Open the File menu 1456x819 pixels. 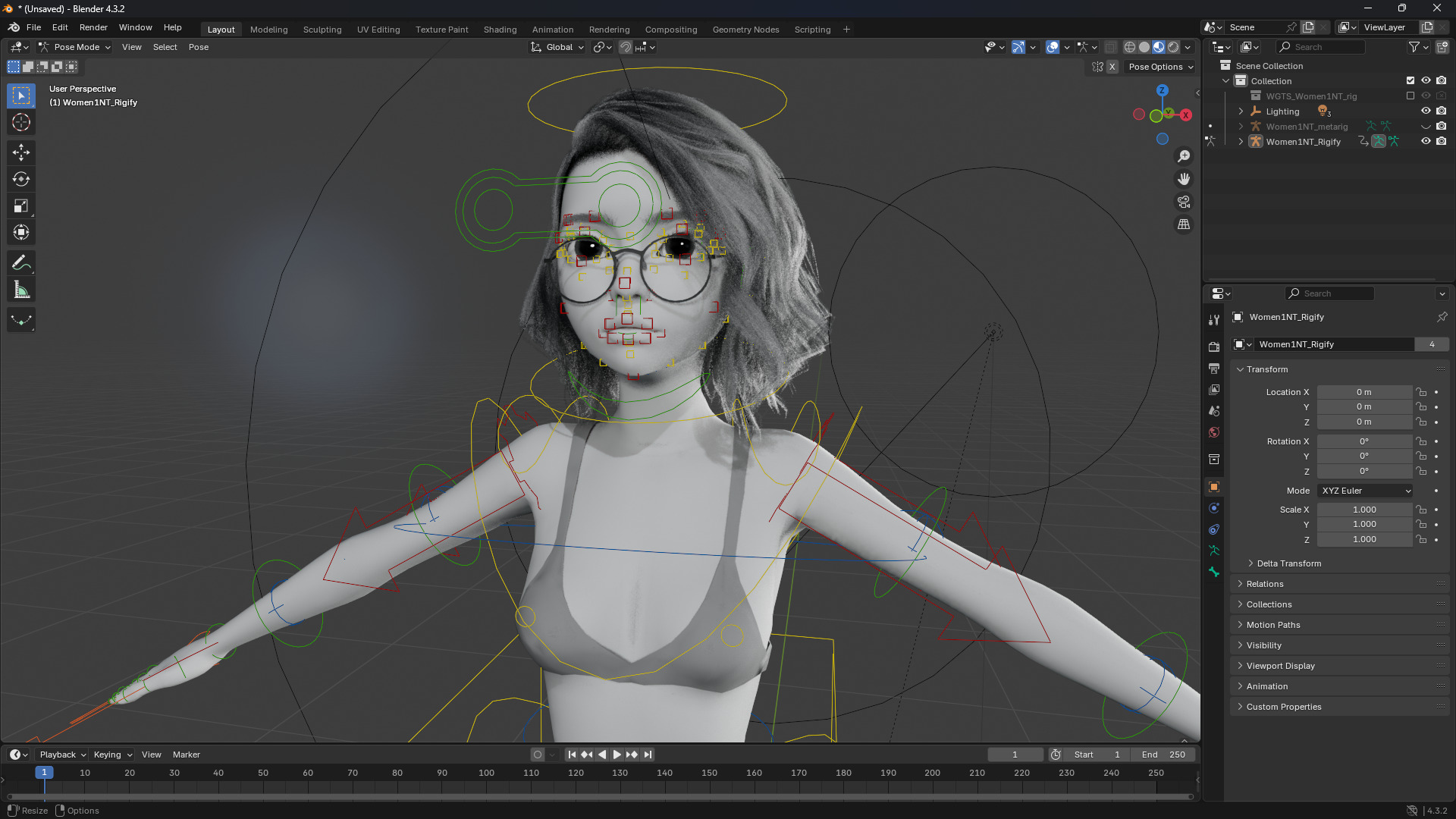[x=33, y=27]
